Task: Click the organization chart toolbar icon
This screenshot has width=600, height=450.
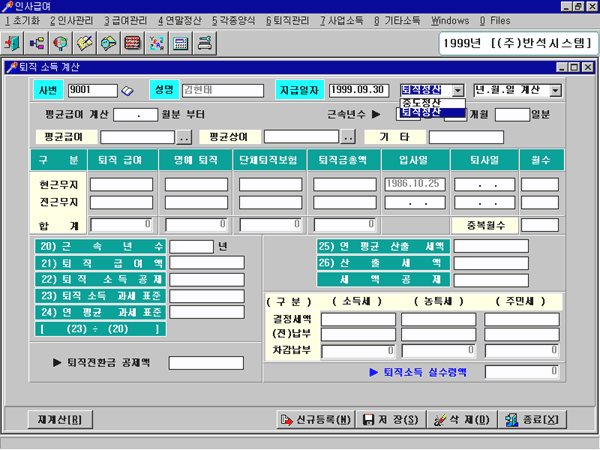Action: (37, 43)
